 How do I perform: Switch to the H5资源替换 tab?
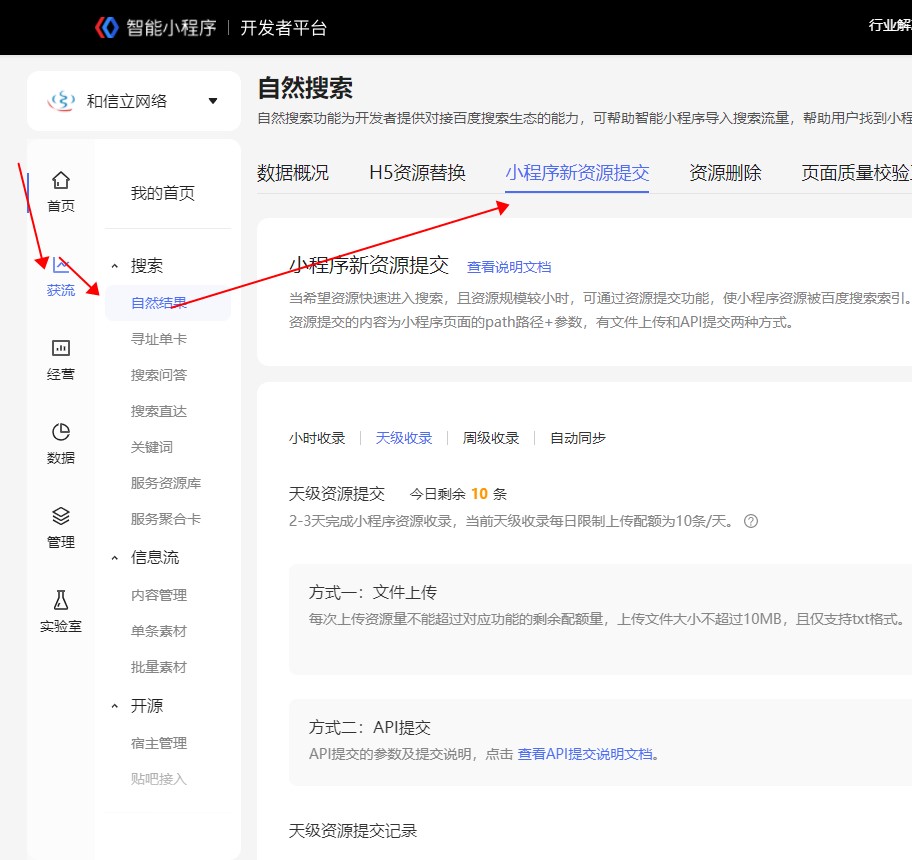click(x=417, y=173)
